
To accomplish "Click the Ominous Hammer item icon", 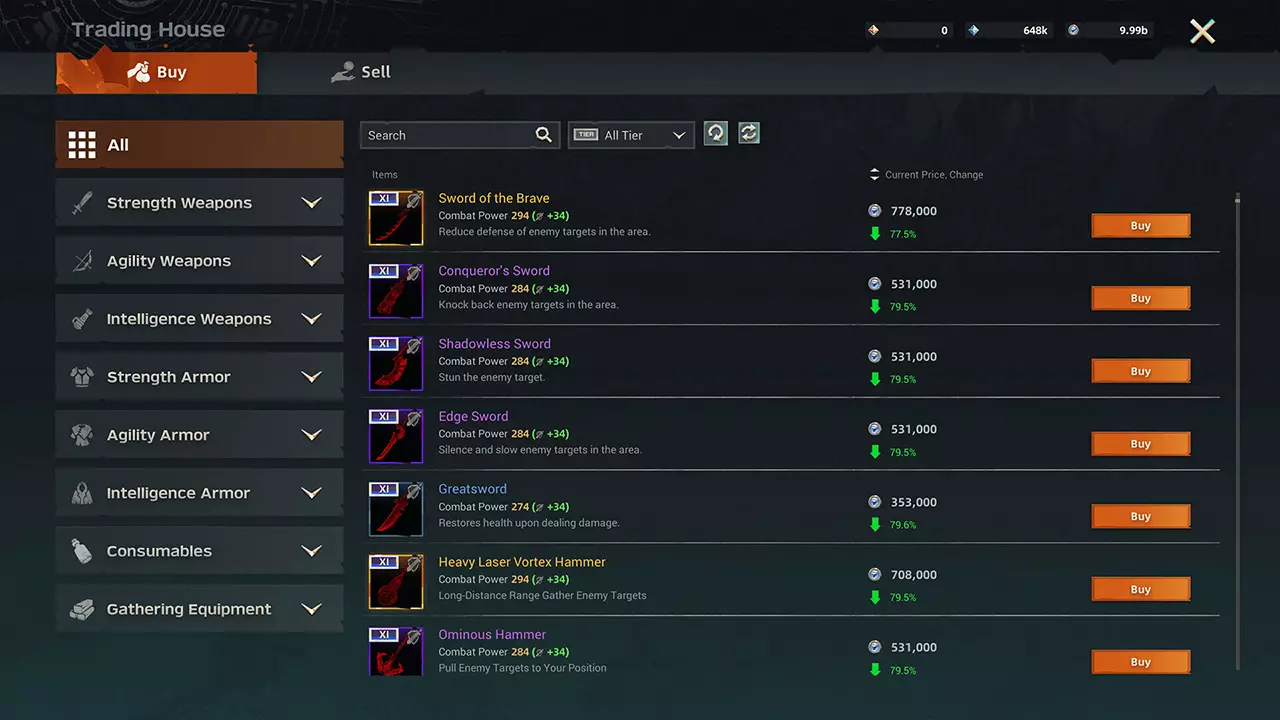I will click(396, 651).
